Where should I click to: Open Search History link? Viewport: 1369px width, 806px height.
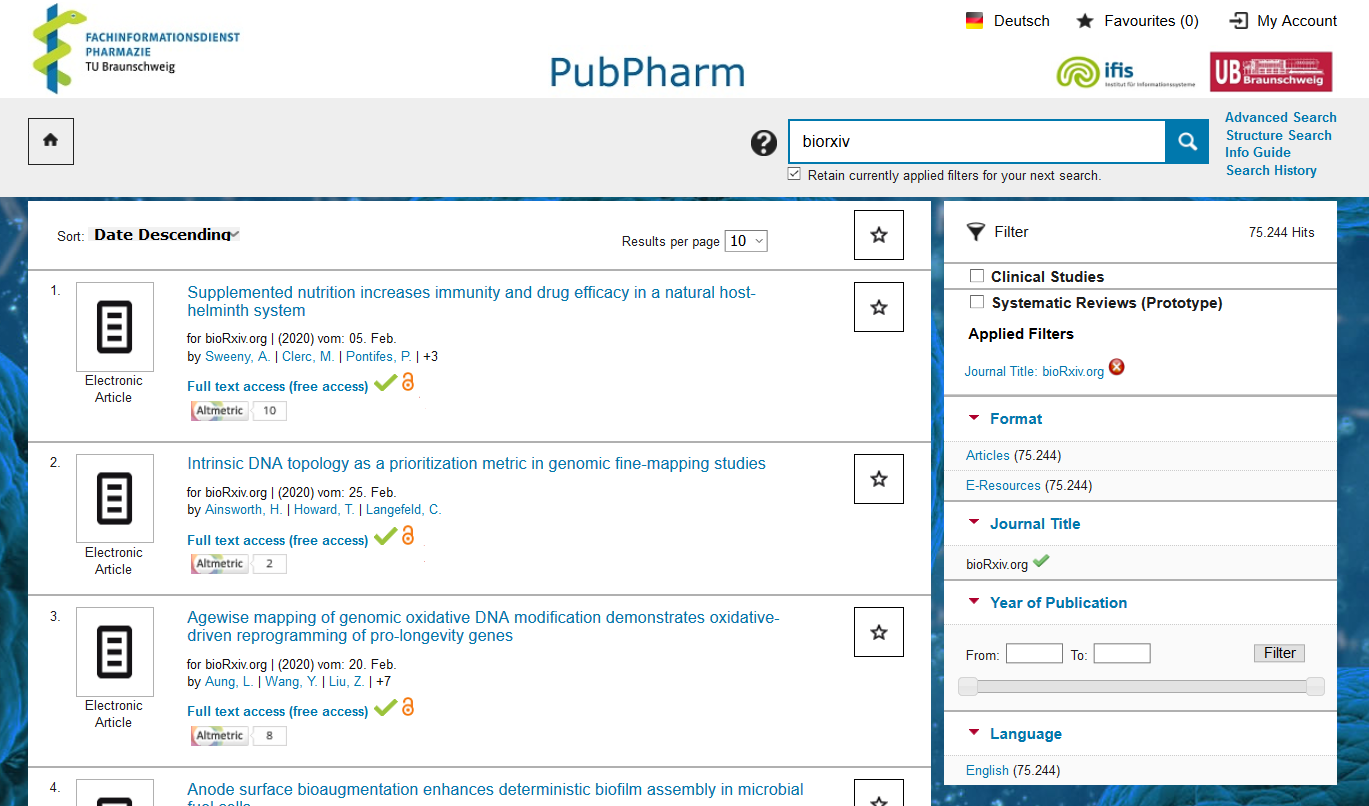click(x=1271, y=170)
